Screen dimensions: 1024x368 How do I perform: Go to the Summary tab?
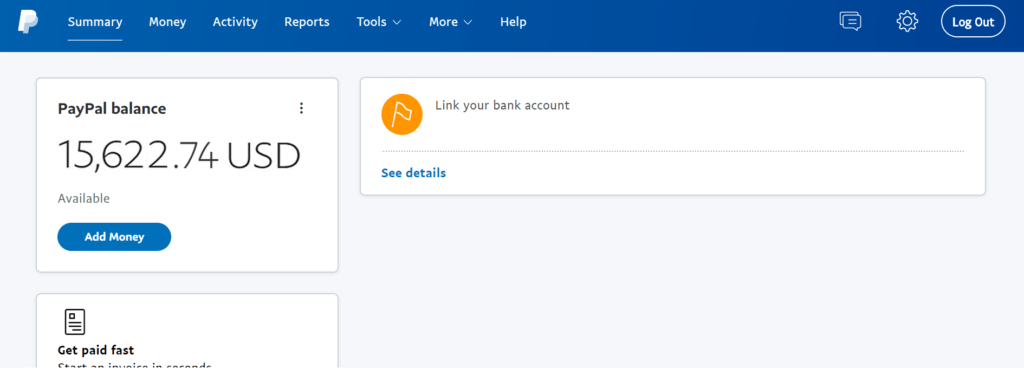tap(95, 22)
